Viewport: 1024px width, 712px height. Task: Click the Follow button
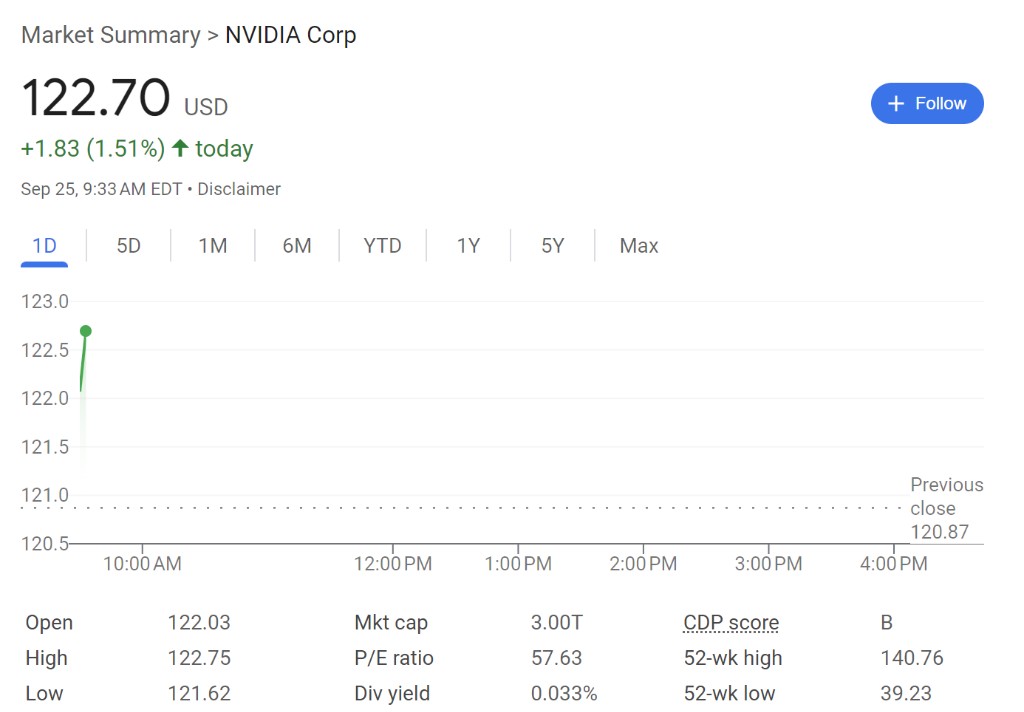[927, 104]
